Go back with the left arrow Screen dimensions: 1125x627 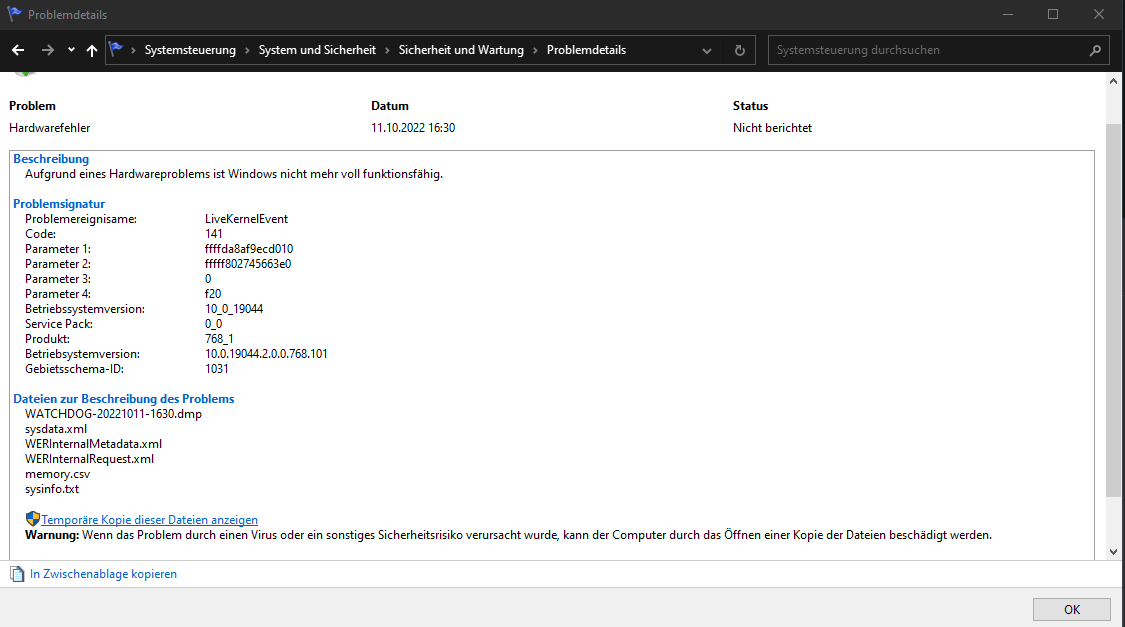tap(18, 50)
